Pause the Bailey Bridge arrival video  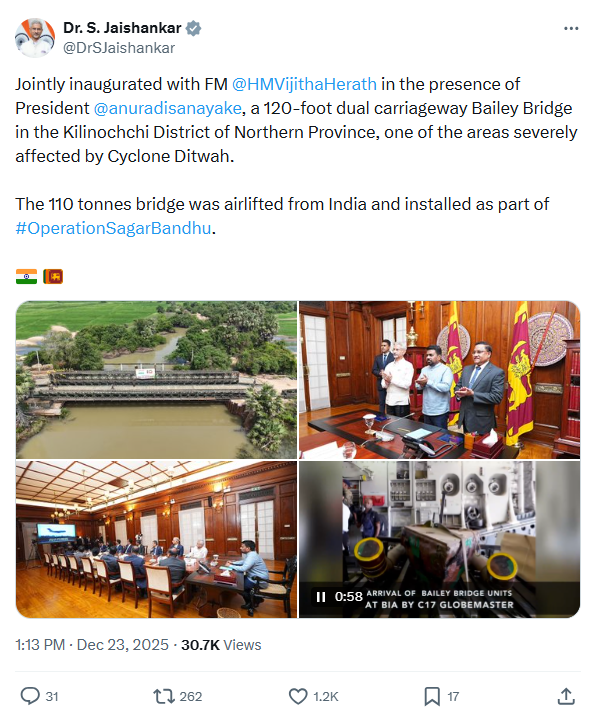click(321, 597)
